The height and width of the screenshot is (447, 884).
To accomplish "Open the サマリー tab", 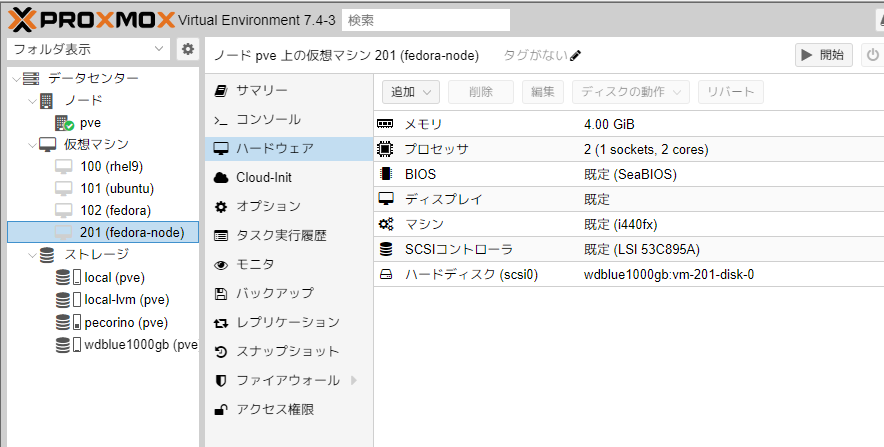I will click(x=289, y=91).
